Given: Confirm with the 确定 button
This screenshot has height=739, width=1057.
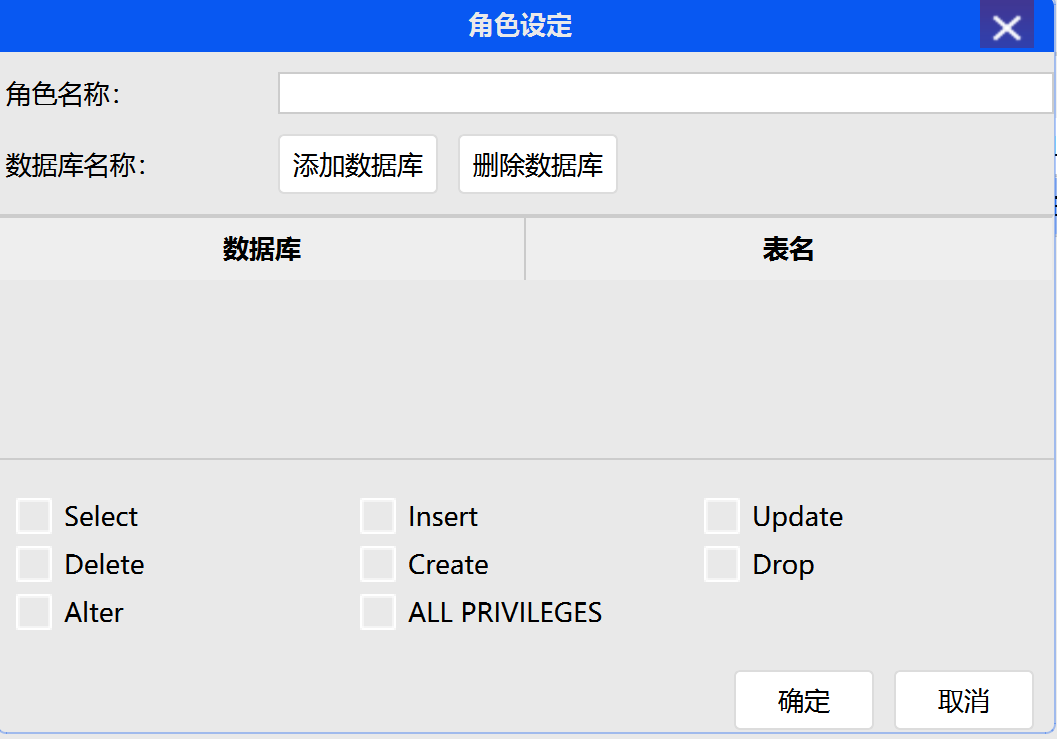Looking at the screenshot, I should click(804, 701).
